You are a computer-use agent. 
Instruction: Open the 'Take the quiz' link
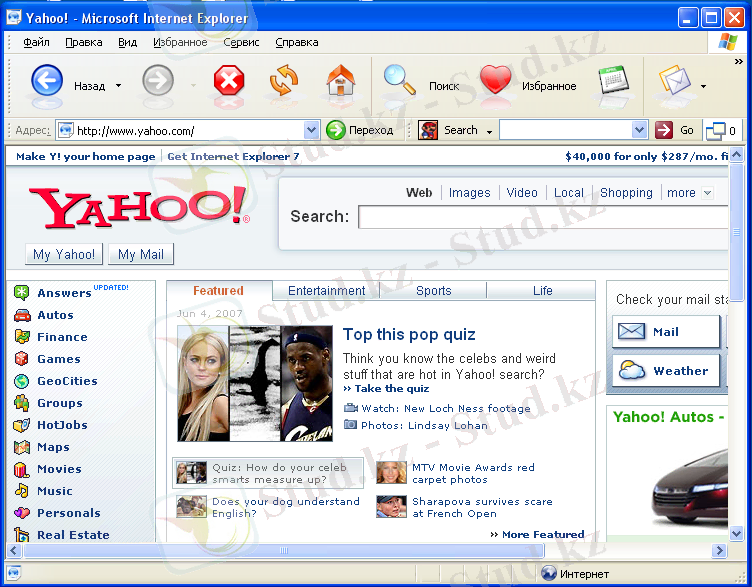(x=391, y=389)
